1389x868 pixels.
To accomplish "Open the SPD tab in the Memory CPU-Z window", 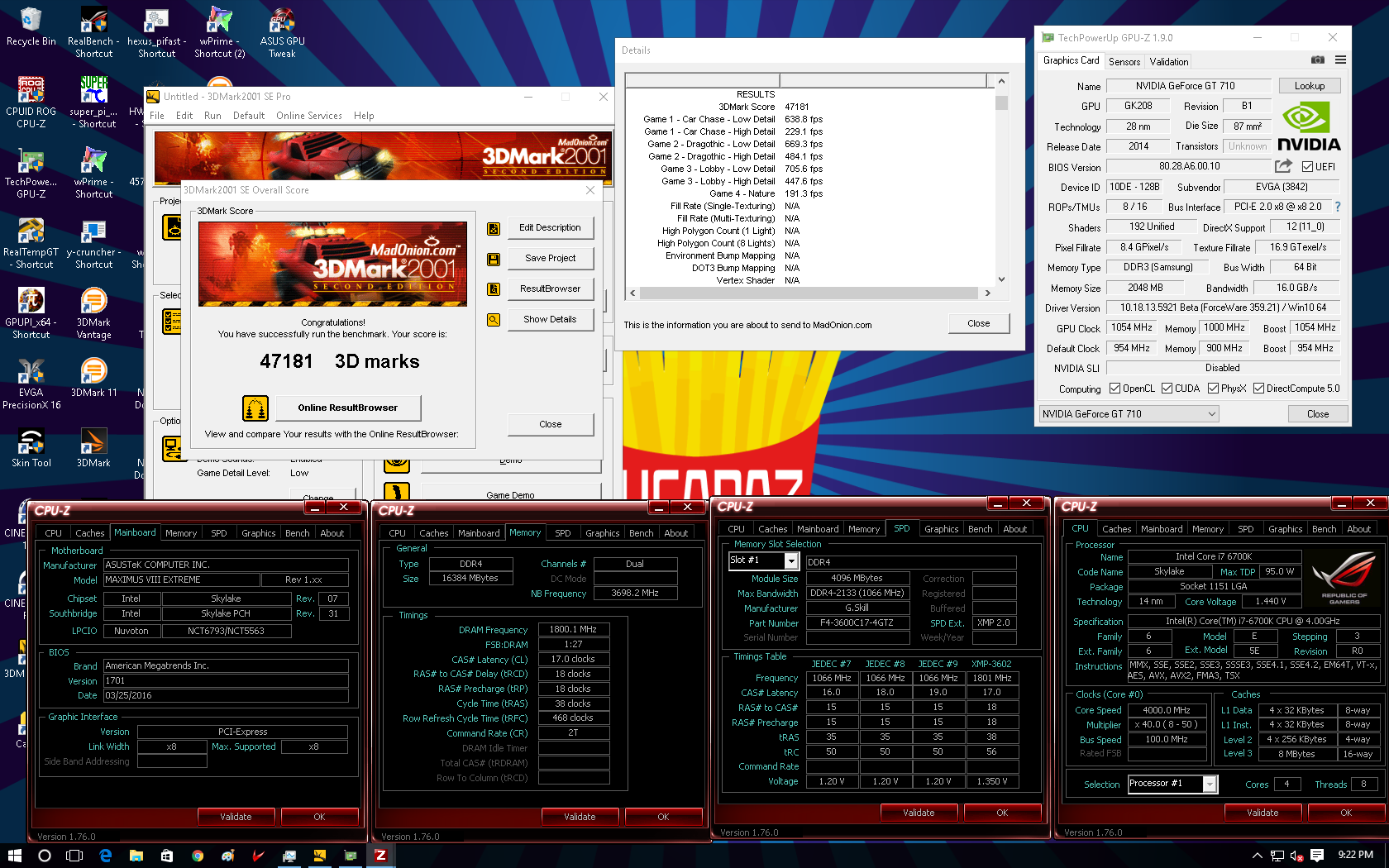I will pyautogui.click(x=563, y=533).
